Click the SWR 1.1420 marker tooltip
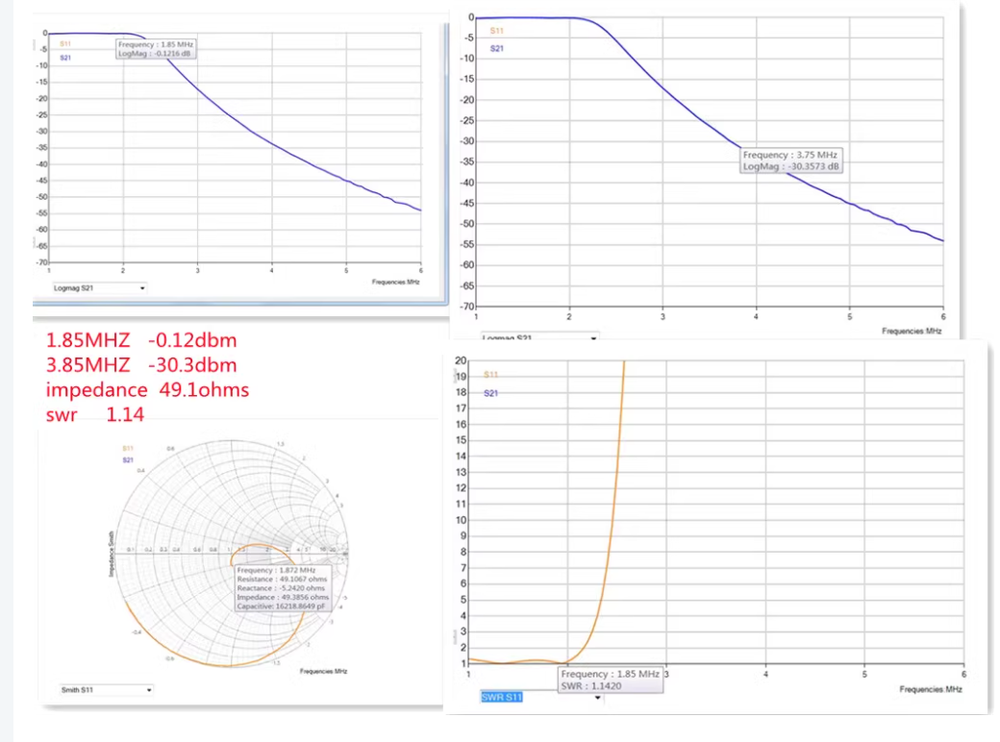 [610, 680]
